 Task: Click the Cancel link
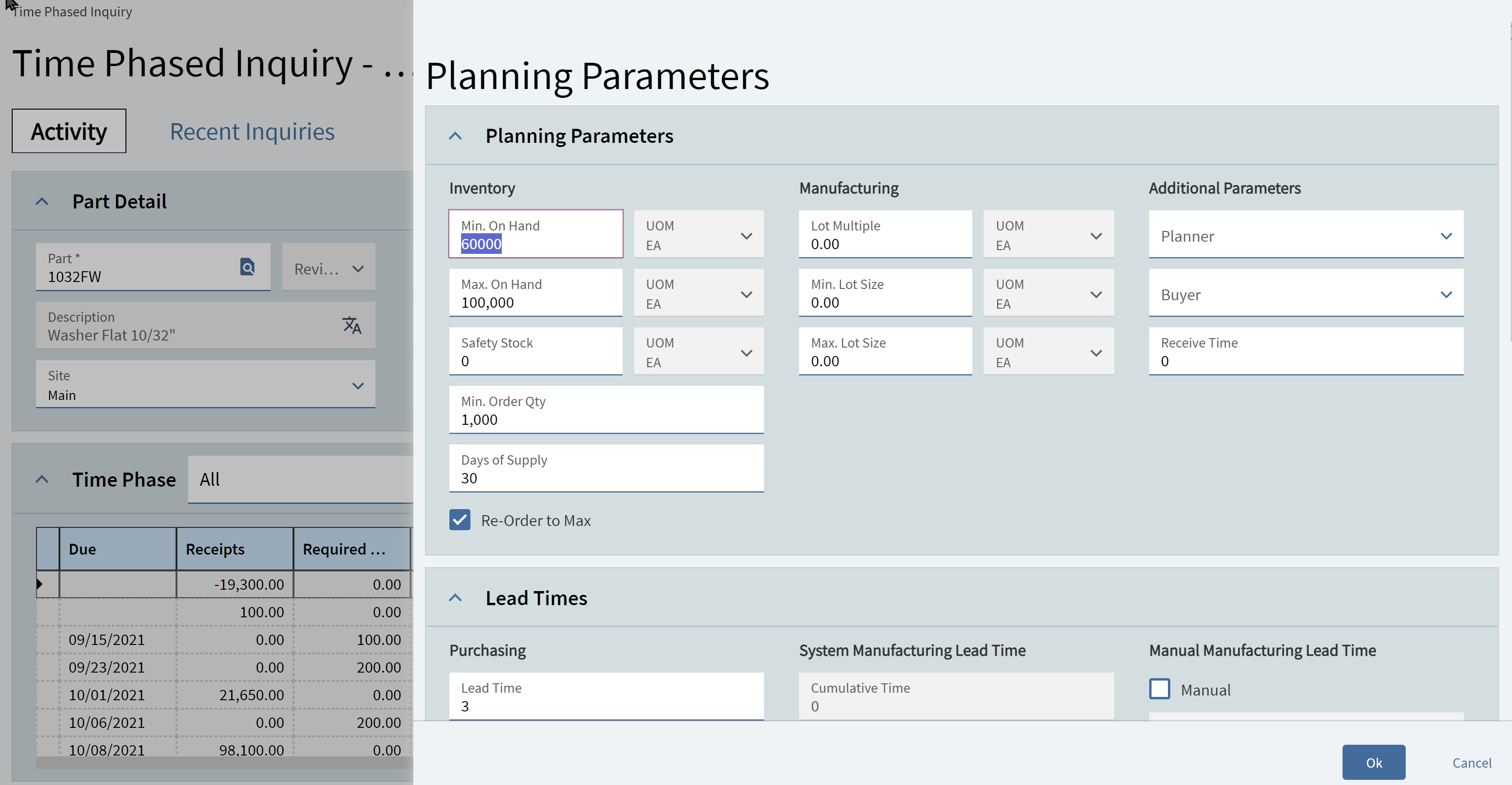pyautogui.click(x=1471, y=763)
